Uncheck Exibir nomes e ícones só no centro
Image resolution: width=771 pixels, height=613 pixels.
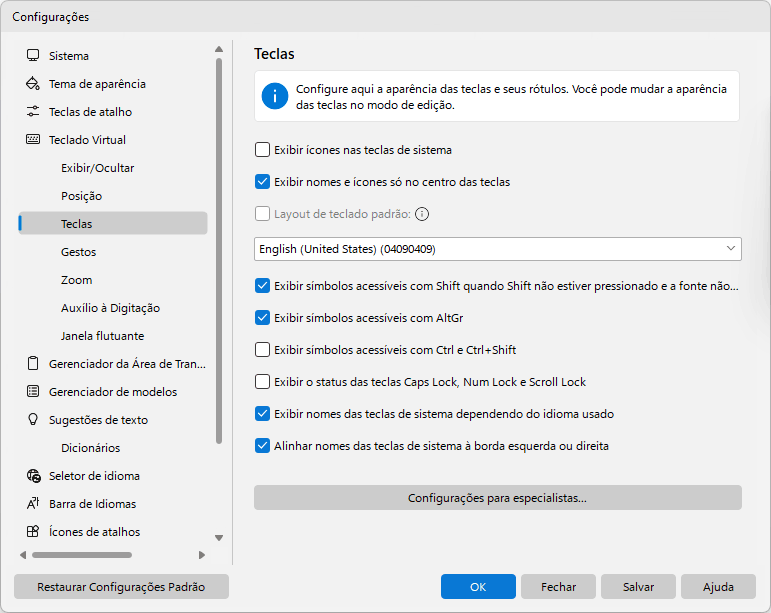[x=263, y=181]
